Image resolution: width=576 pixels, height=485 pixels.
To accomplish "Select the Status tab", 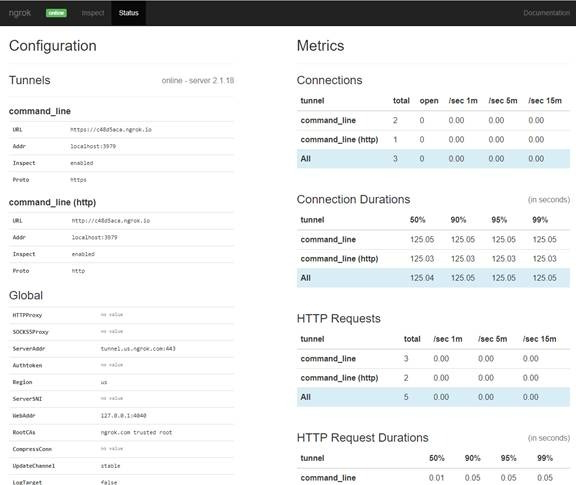I will pos(129,13).
